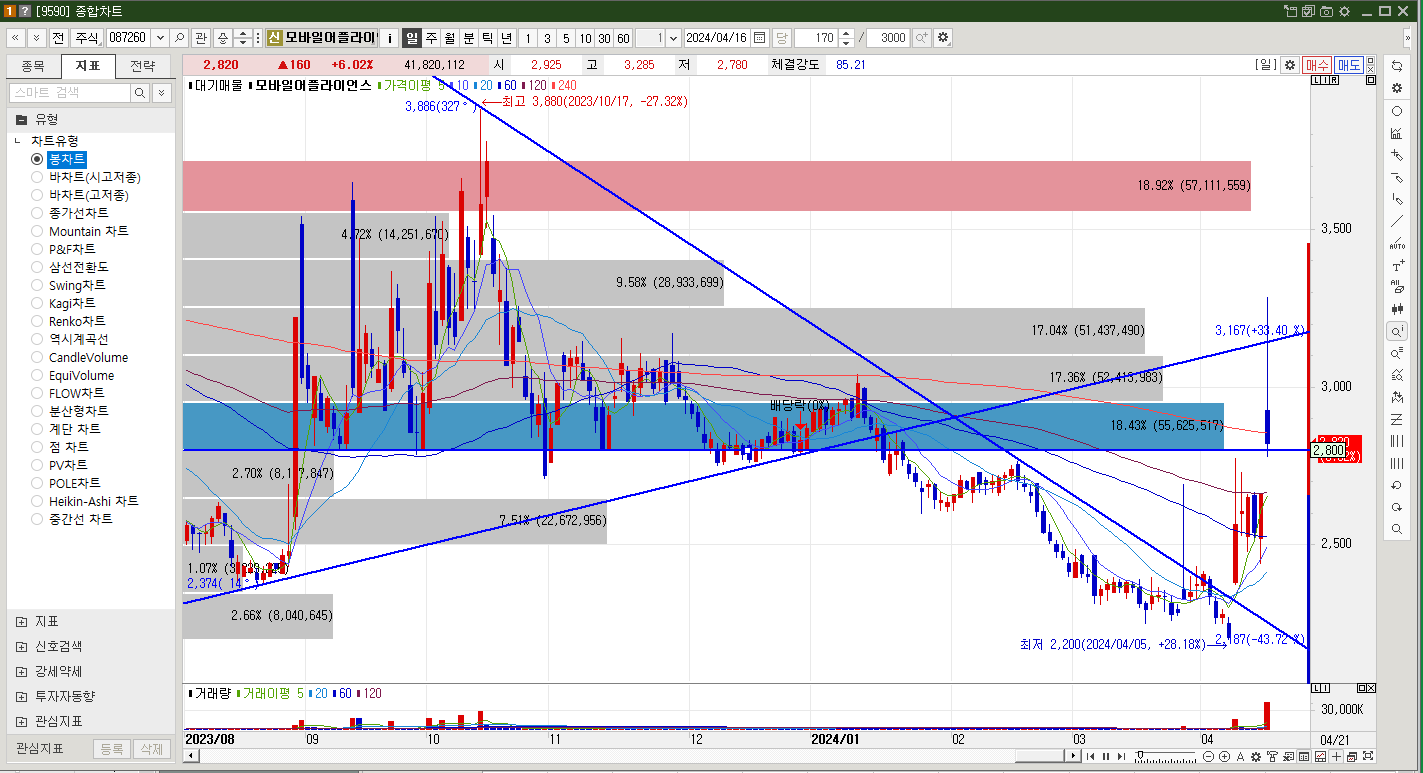This screenshot has height=773, width=1423.
Task: Click the 스마트 검색 input field
Action: tap(70, 92)
